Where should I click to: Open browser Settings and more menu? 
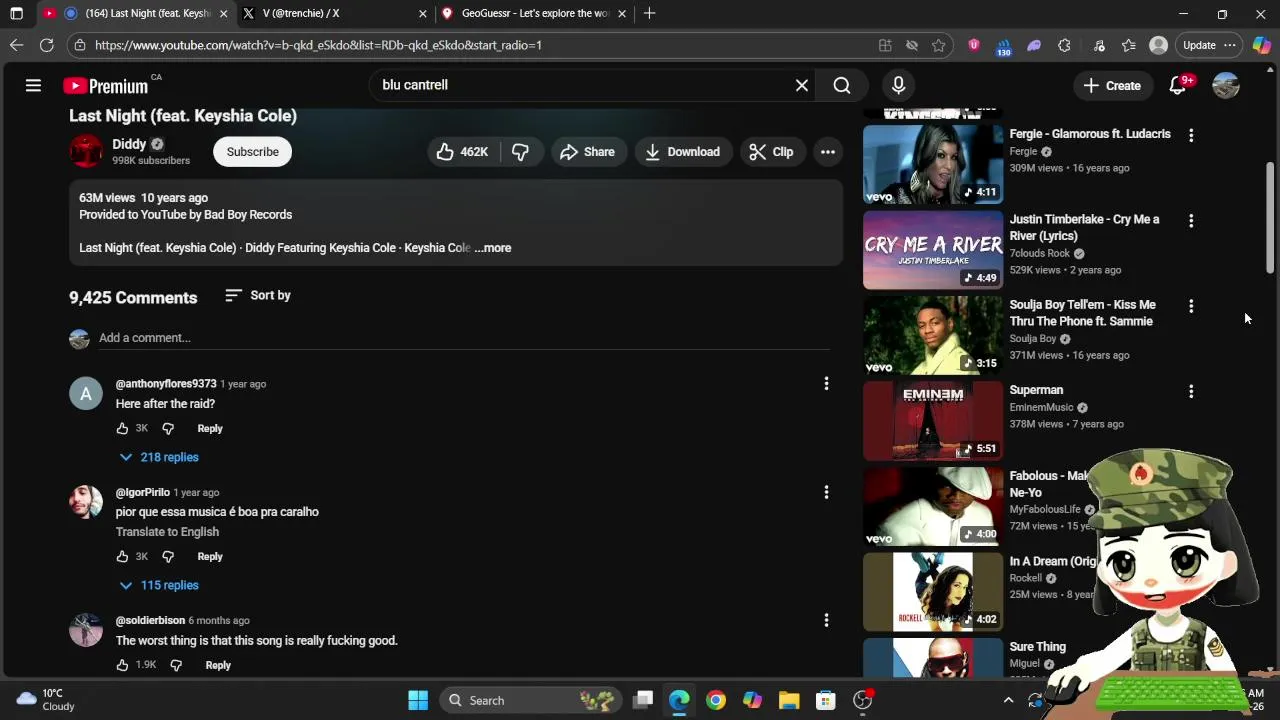click(x=1230, y=45)
